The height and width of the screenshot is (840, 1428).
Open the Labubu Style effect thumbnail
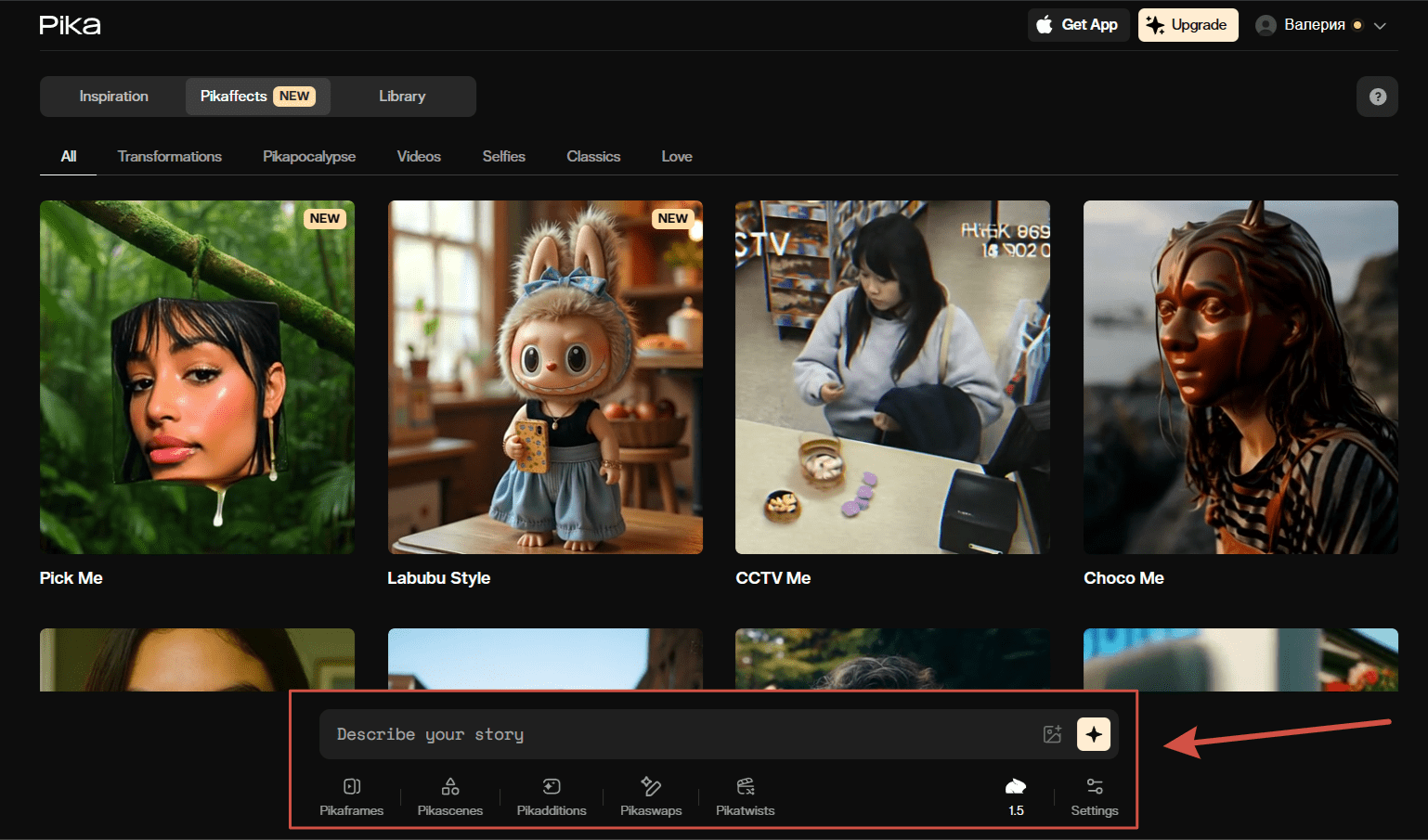tap(545, 377)
